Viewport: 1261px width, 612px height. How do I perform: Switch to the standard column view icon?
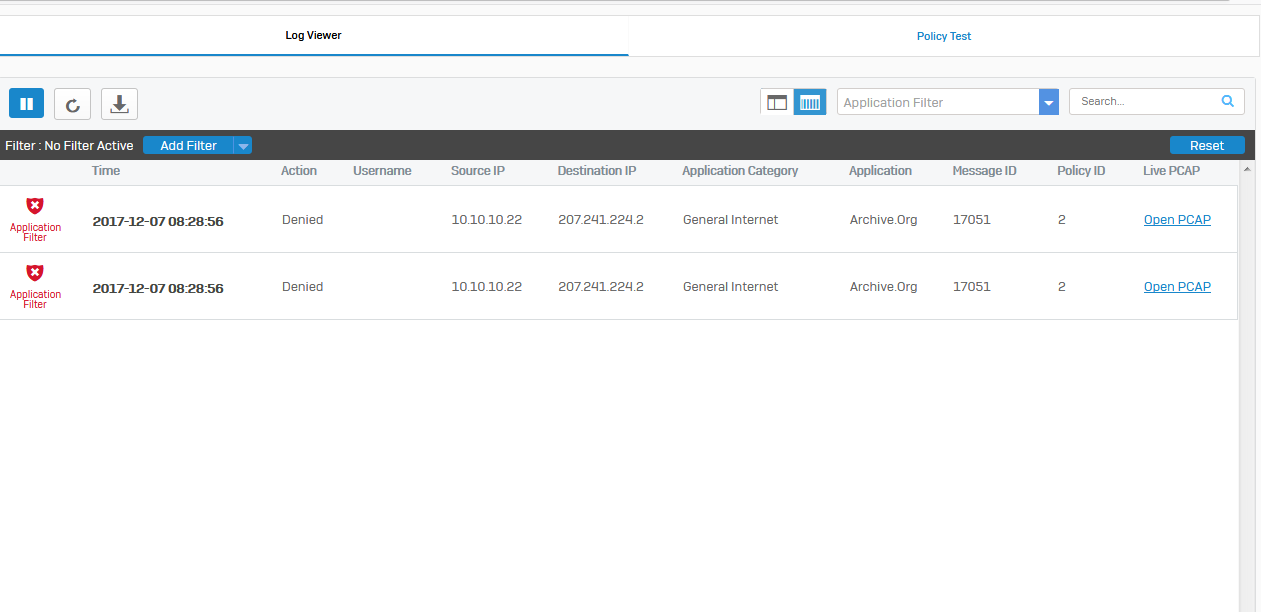pyautogui.click(x=777, y=102)
